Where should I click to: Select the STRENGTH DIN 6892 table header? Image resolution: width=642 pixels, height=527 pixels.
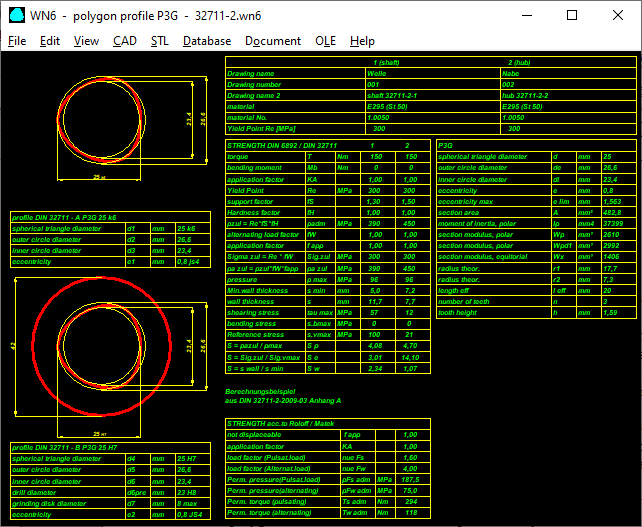click(280, 146)
